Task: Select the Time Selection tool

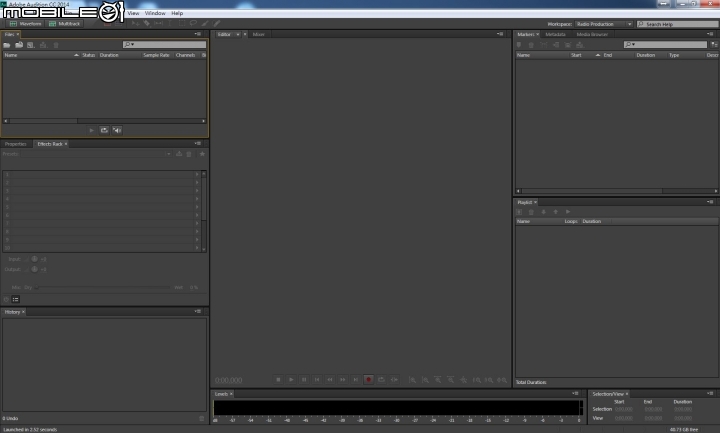Action: pos(170,23)
